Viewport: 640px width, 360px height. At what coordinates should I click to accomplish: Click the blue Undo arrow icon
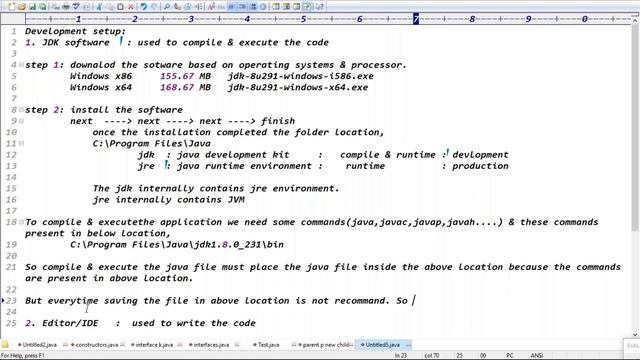pos(143,7)
